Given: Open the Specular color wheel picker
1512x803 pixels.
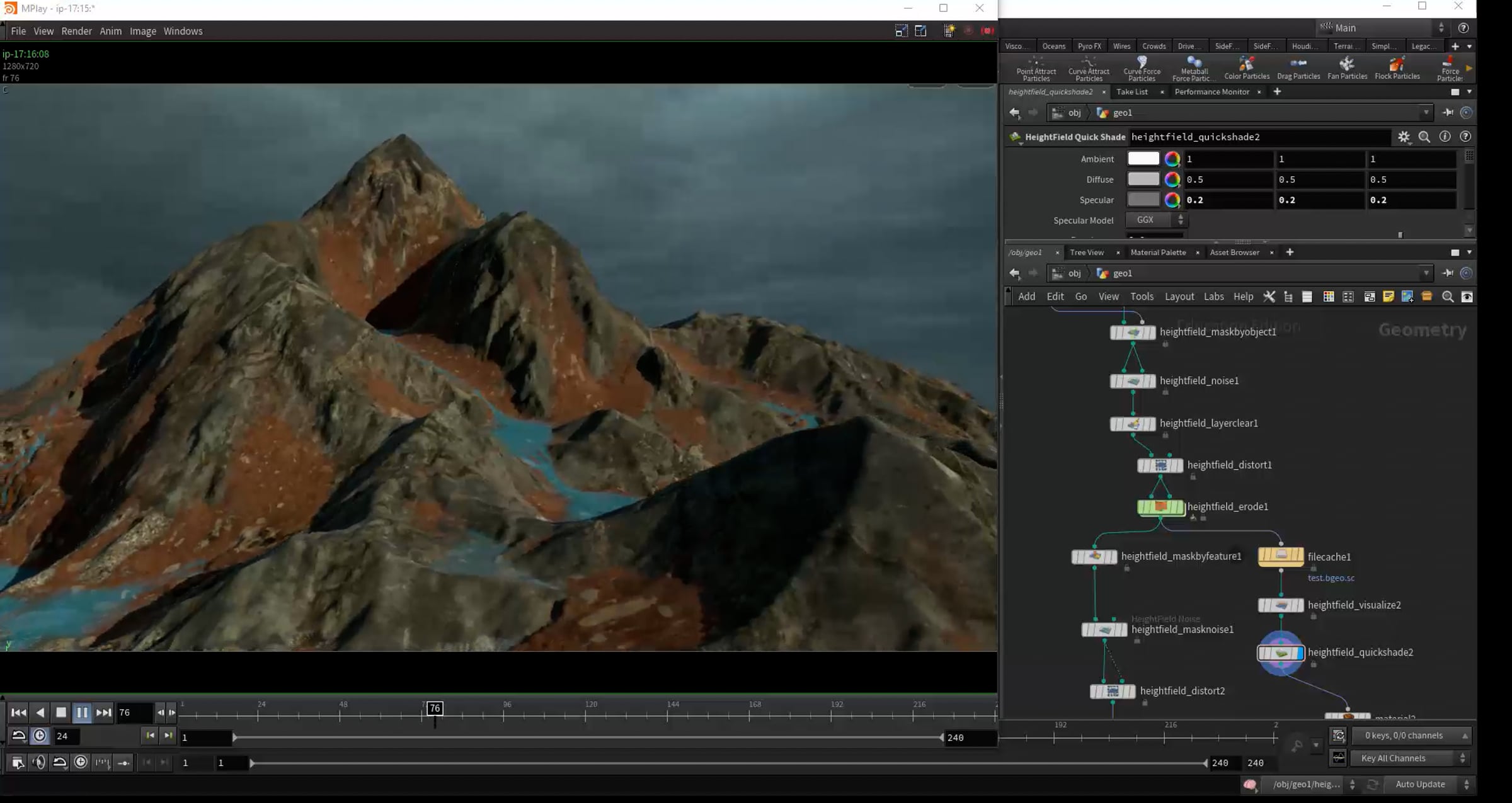Looking at the screenshot, I should click(x=1172, y=200).
